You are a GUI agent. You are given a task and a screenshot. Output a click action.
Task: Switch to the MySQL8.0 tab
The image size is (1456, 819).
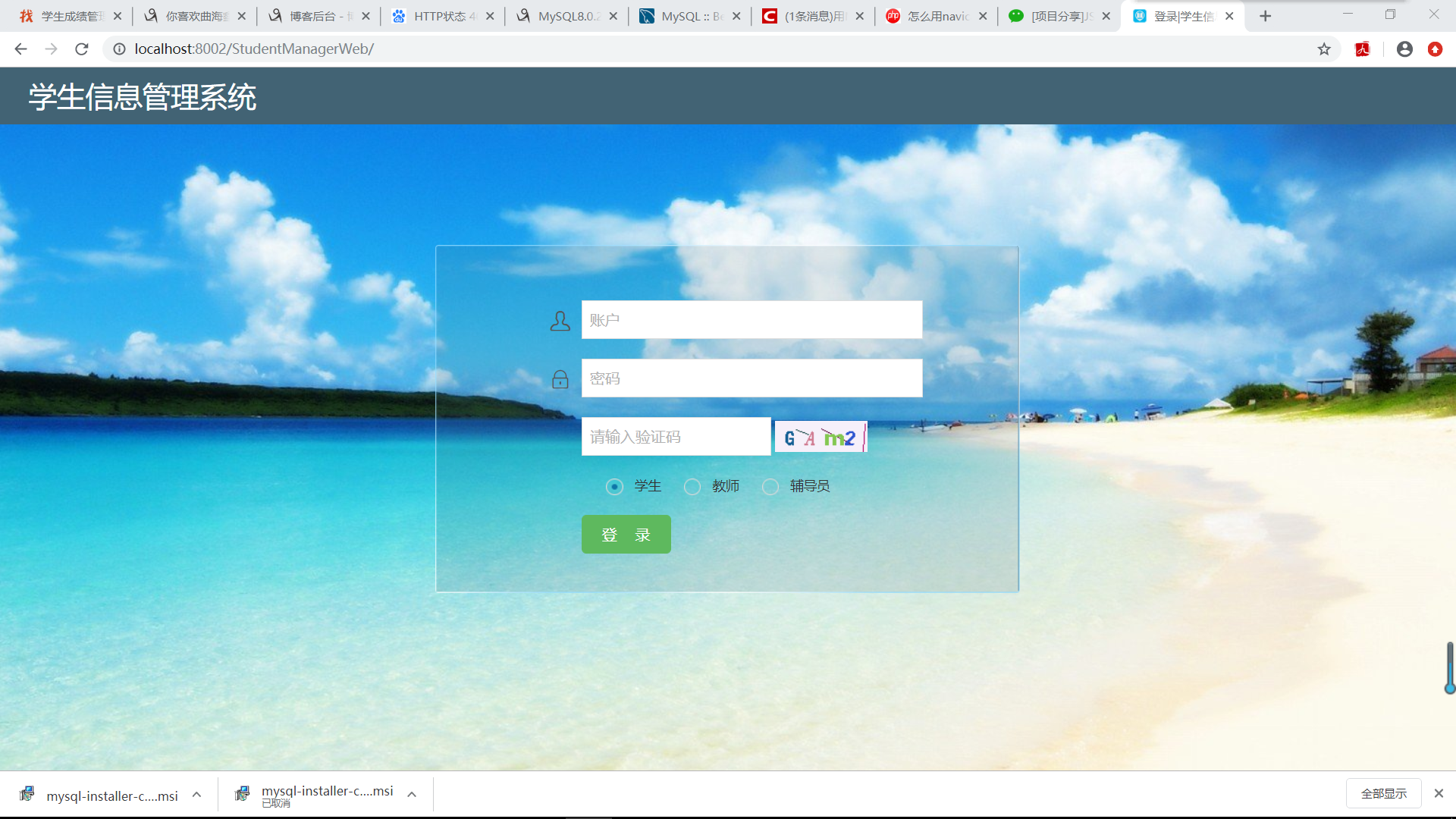(567, 16)
